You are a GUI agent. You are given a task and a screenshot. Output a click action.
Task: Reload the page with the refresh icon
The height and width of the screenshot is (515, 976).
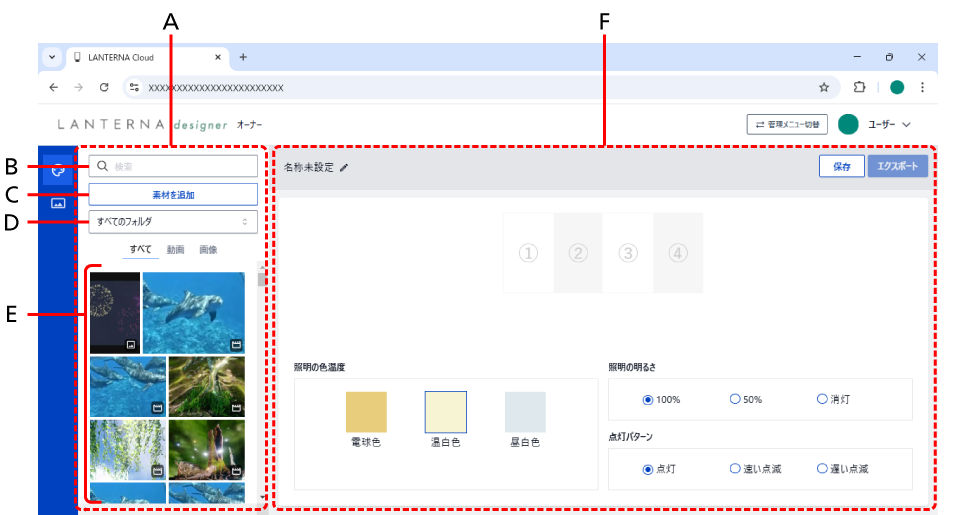pos(104,87)
